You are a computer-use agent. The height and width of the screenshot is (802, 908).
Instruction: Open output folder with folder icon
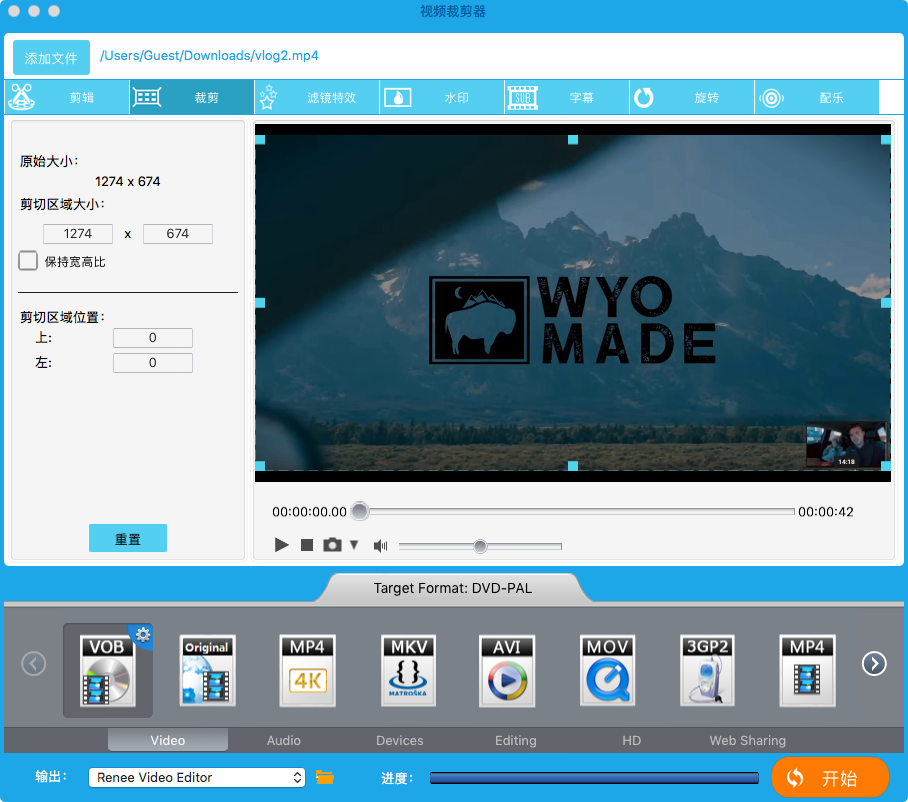point(324,777)
